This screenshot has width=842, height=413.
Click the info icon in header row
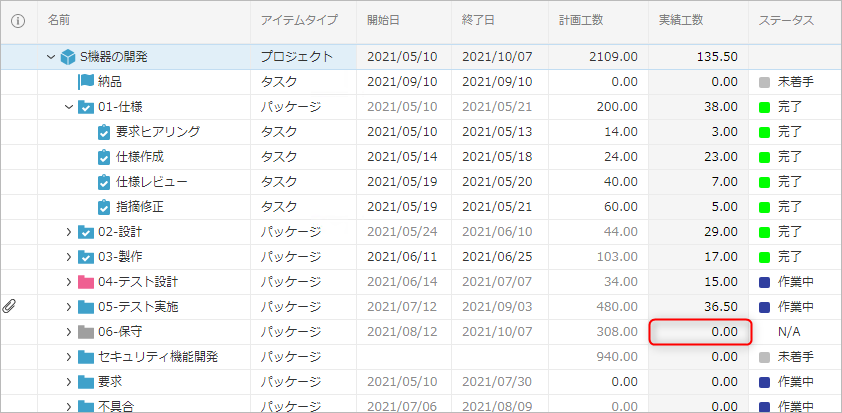click(17, 20)
